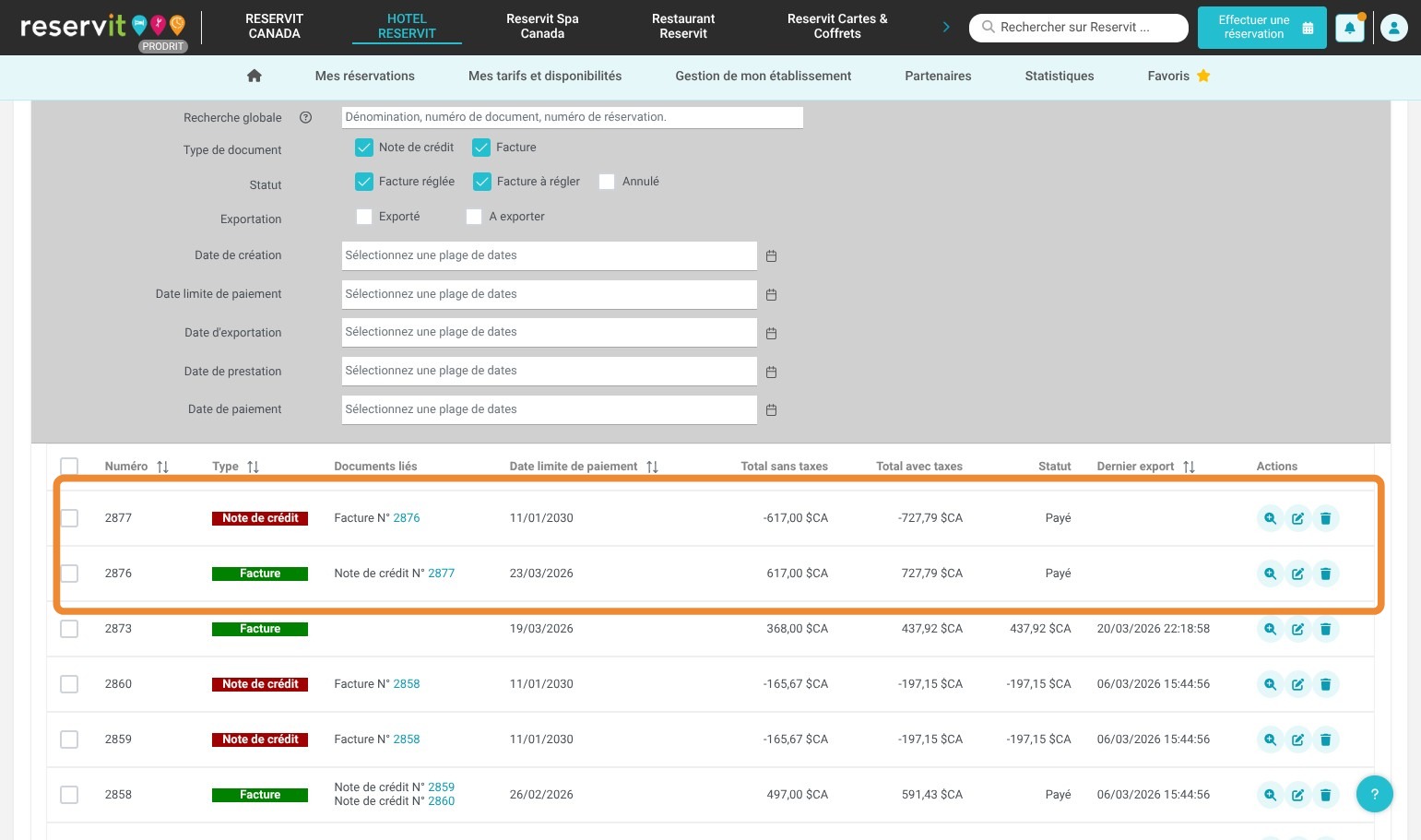Open the Statistiques menu
Viewport: 1421px width, 840px height.
[1059, 77]
